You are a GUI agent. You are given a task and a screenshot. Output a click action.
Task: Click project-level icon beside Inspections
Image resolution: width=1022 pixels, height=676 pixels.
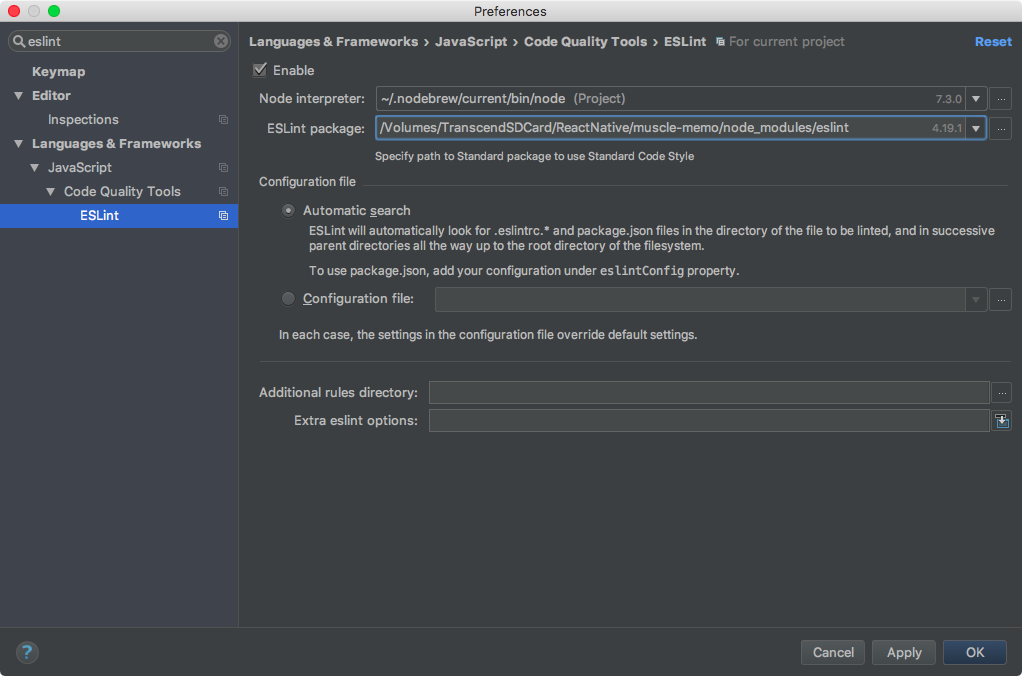224,120
